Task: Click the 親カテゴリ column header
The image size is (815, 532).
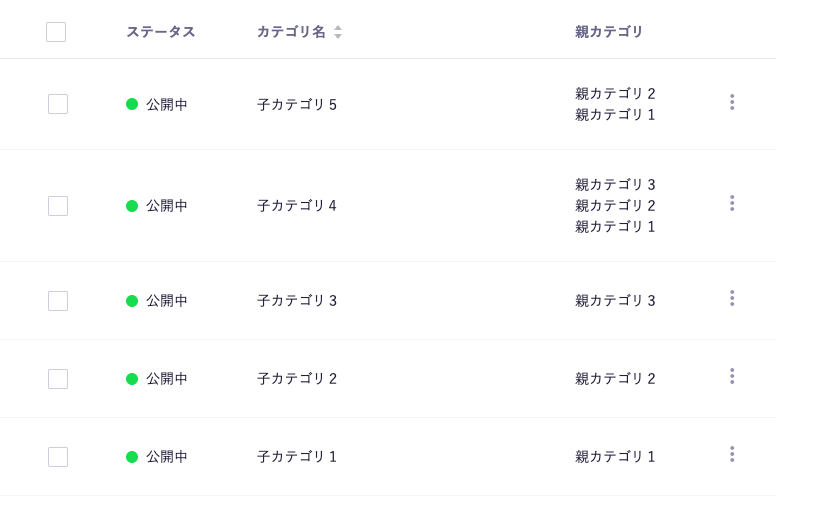Action: 609,32
